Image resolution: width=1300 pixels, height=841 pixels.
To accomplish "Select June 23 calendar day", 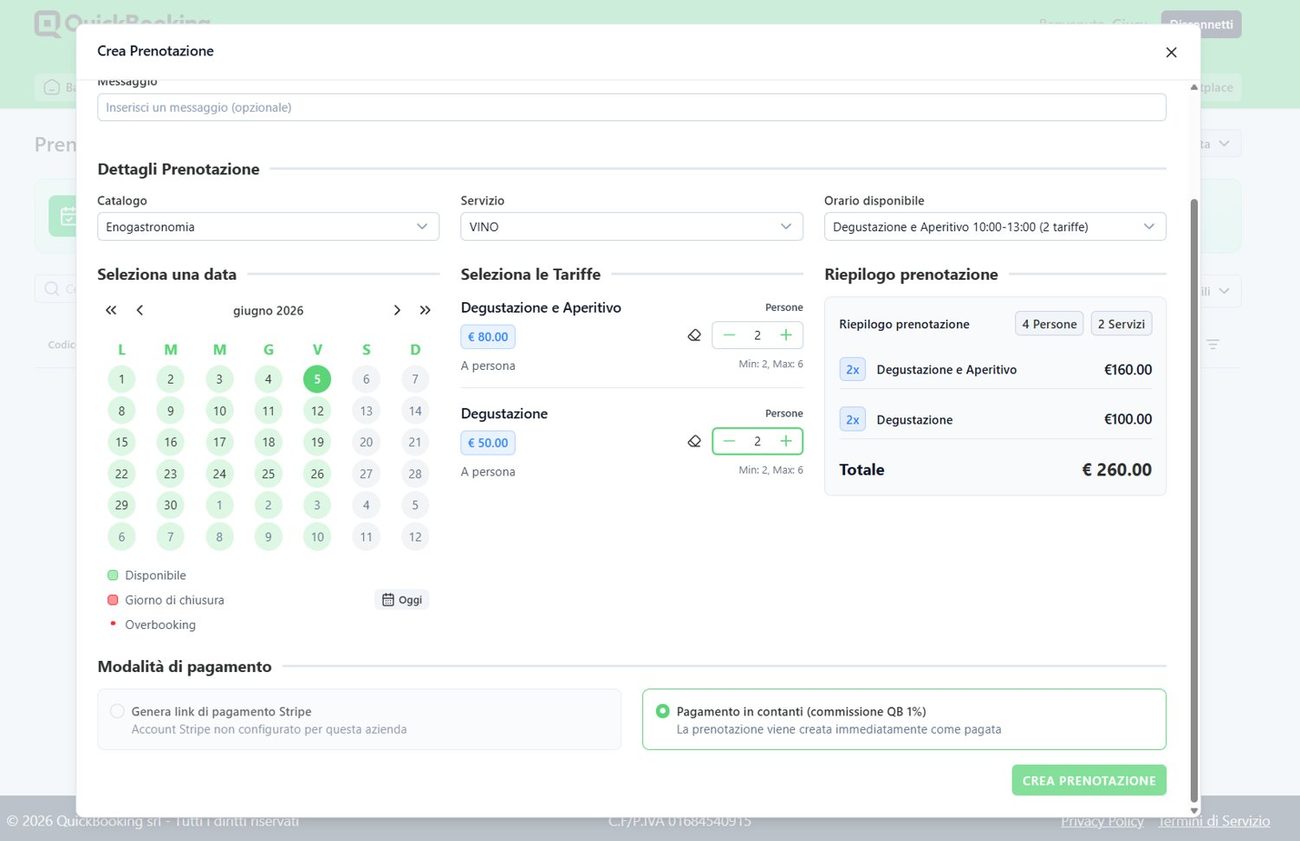I will [x=170, y=474].
